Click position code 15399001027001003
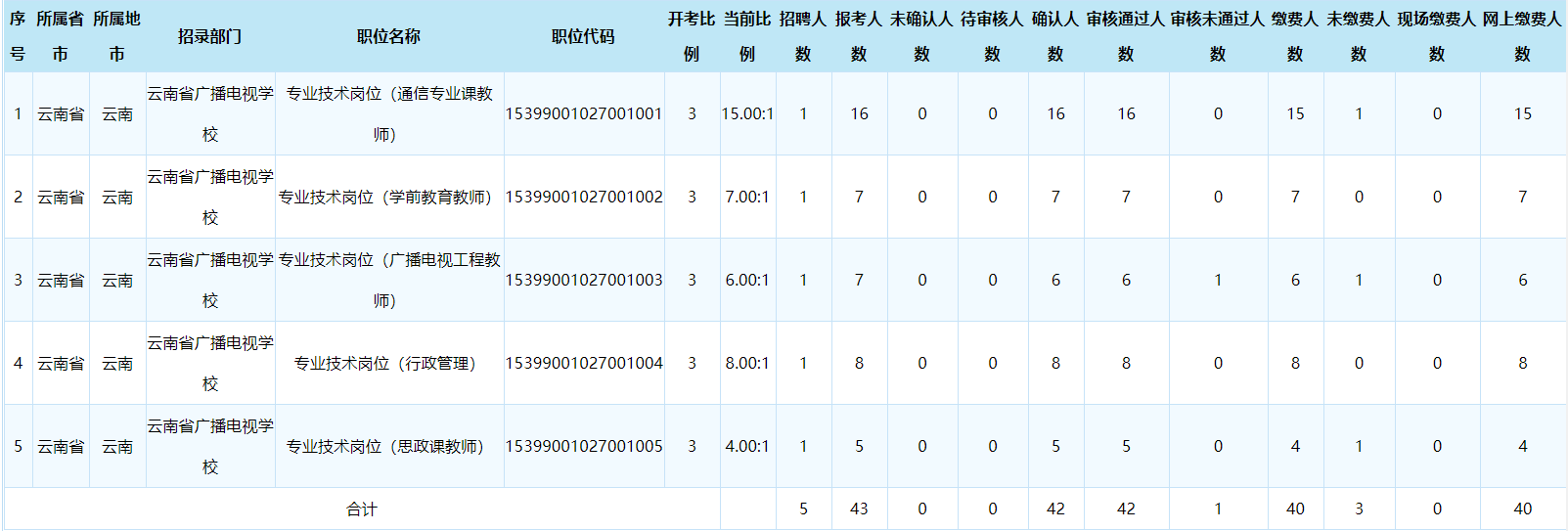The image size is (1568, 531). tap(583, 280)
